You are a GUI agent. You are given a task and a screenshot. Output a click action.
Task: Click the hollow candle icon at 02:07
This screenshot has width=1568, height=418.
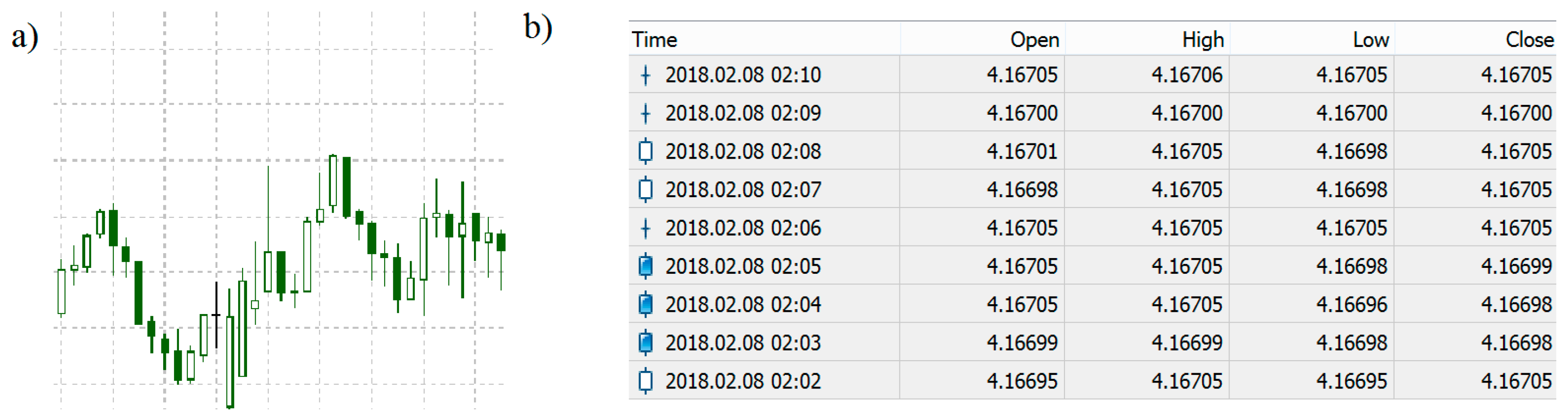click(x=646, y=190)
